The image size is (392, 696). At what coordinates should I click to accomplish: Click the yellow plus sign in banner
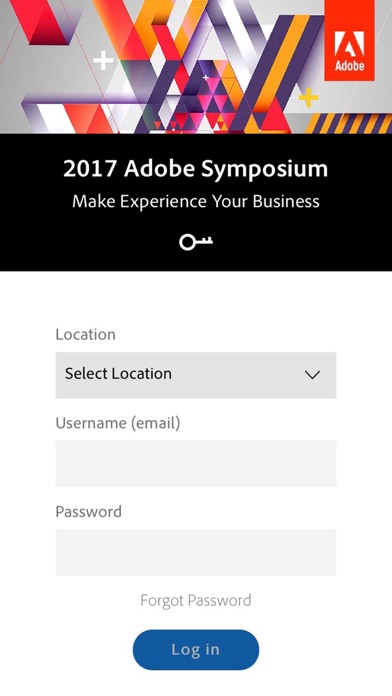coord(309,97)
